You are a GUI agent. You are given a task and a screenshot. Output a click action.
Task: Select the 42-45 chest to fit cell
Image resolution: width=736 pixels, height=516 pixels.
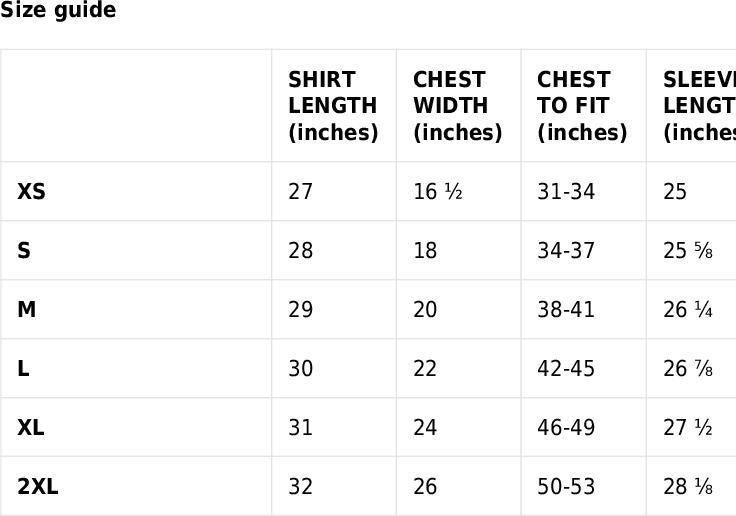point(566,368)
